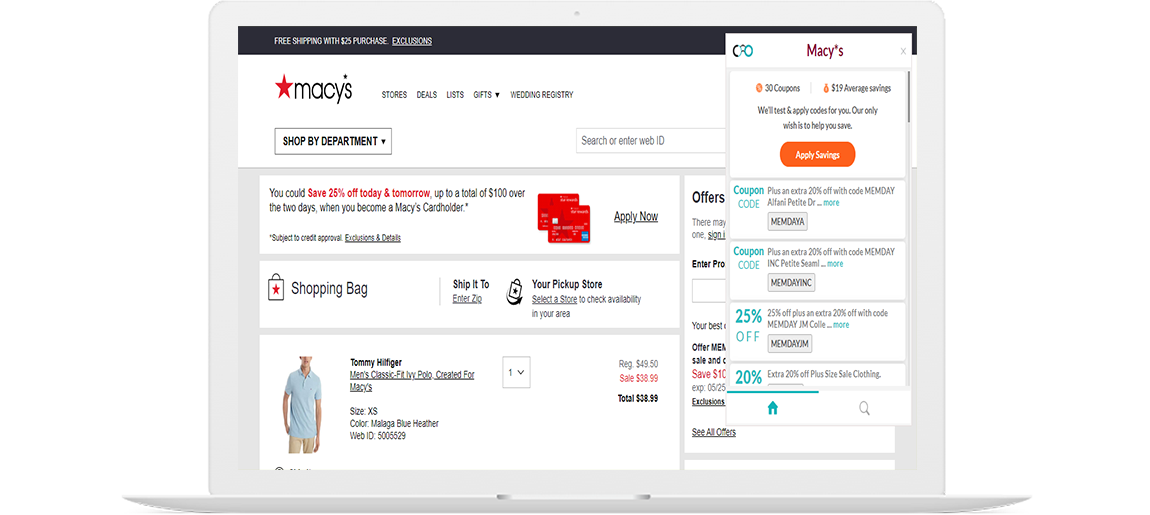The height and width of the screenshot is (515, 1150).
Task: Click the Web ID: 5005529 text
Action: click(378, 436)
